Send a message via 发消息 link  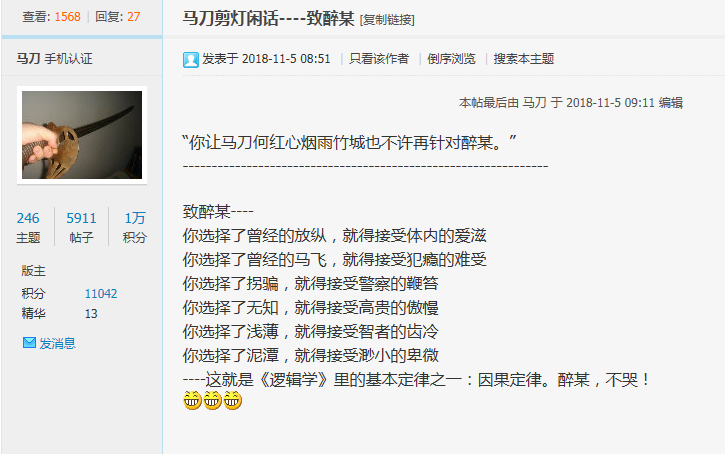[x=57, y=343]
